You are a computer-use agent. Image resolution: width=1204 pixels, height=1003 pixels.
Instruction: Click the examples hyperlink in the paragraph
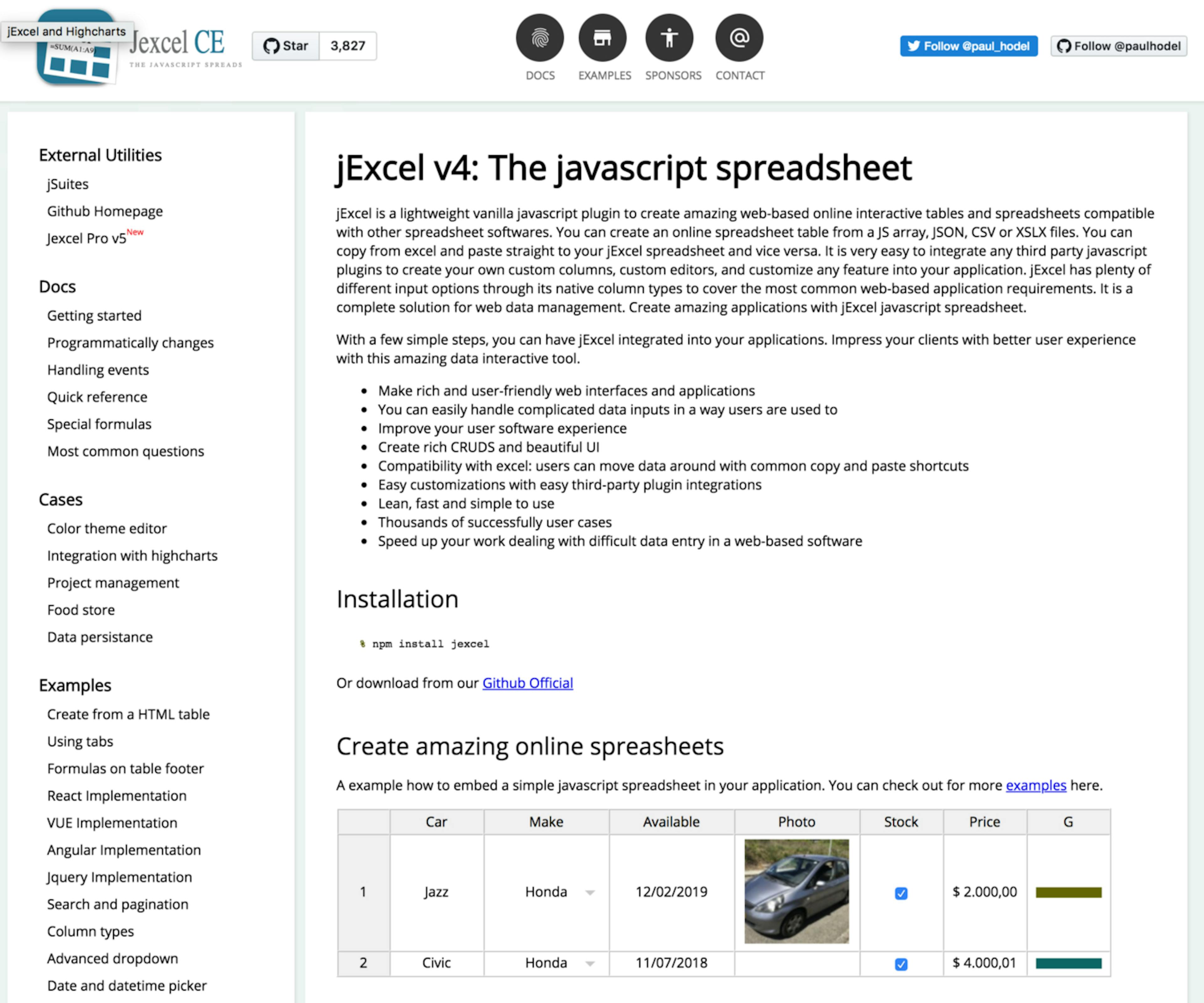pos(1035,785)
